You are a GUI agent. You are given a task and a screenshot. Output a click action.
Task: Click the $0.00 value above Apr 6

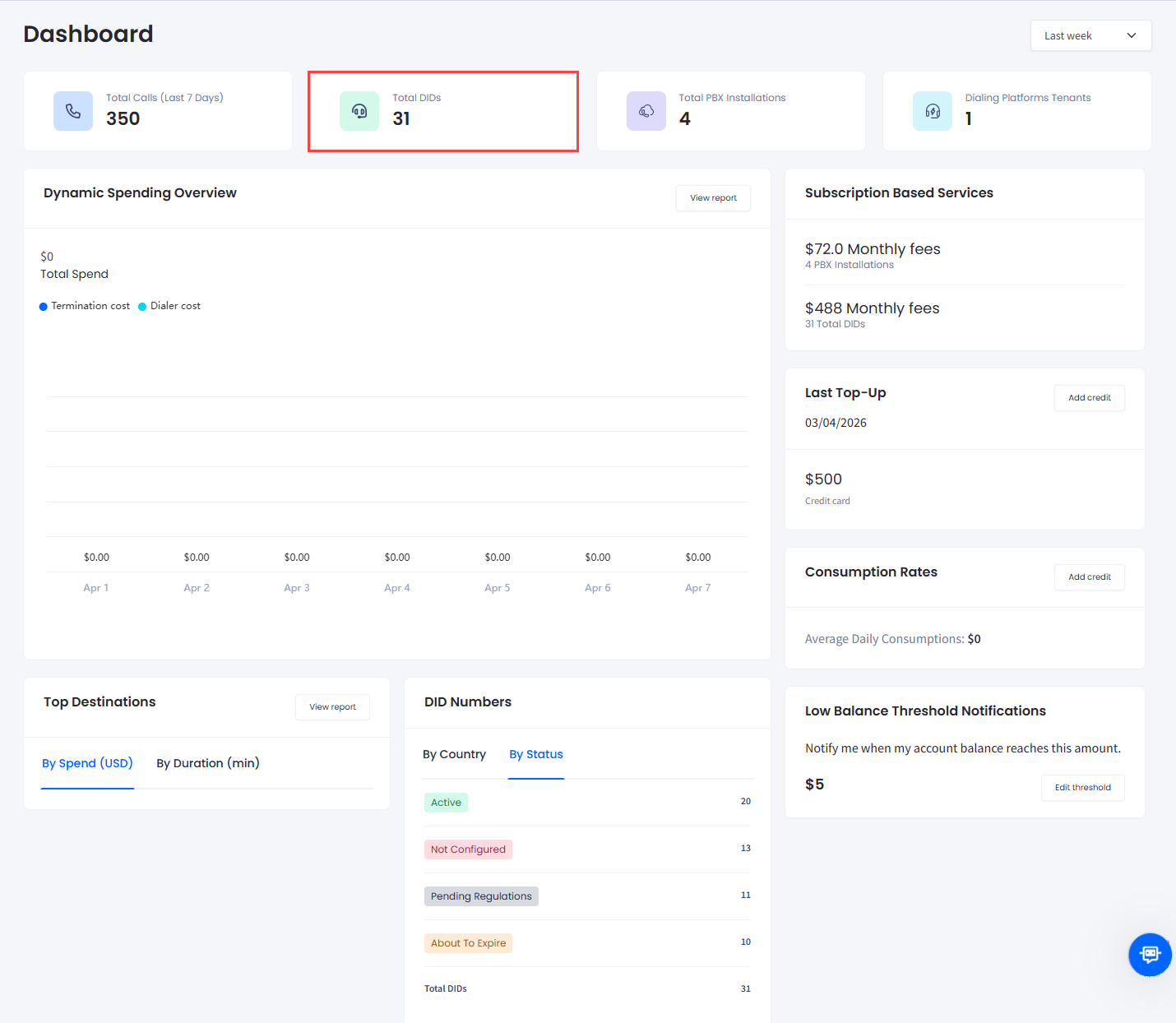[x=598, y=558]
